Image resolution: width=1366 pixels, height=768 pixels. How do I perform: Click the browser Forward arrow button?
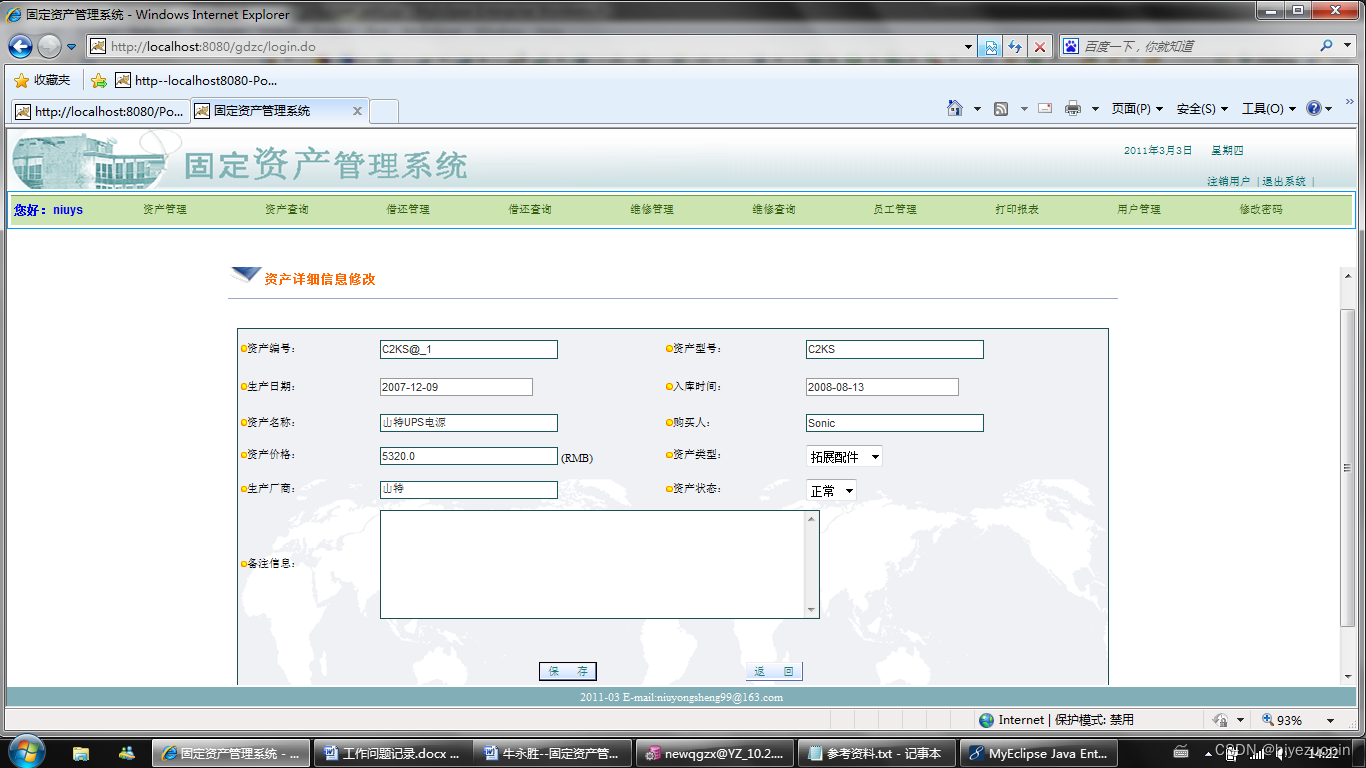49,46
